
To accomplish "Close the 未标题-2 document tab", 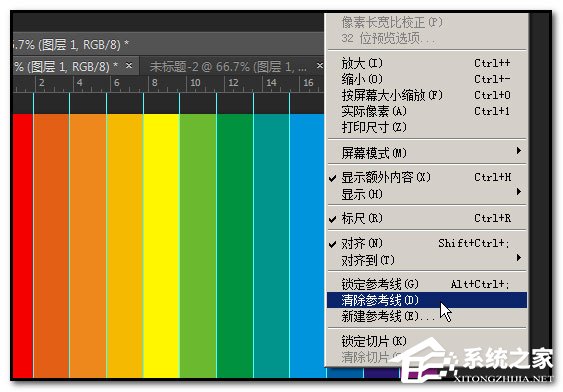I will tap(319, 66).
